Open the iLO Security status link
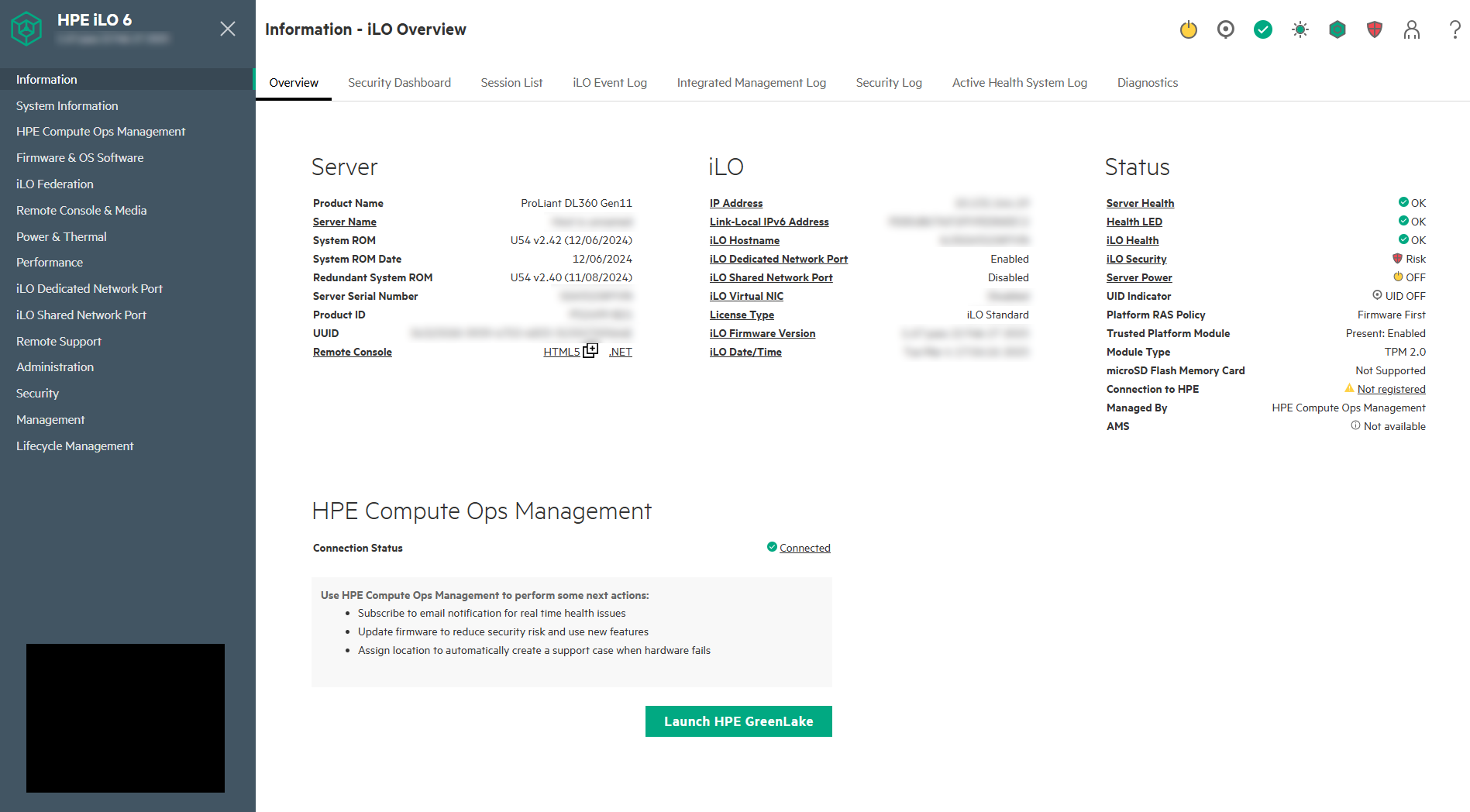 [x=1136, y=259]
